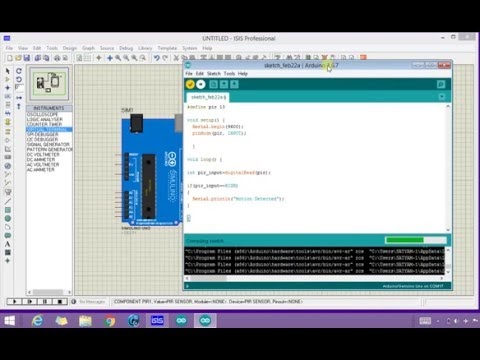Choose ISIS 2D box drawing tool
480x360 pixels.
(x=8, y=210)
